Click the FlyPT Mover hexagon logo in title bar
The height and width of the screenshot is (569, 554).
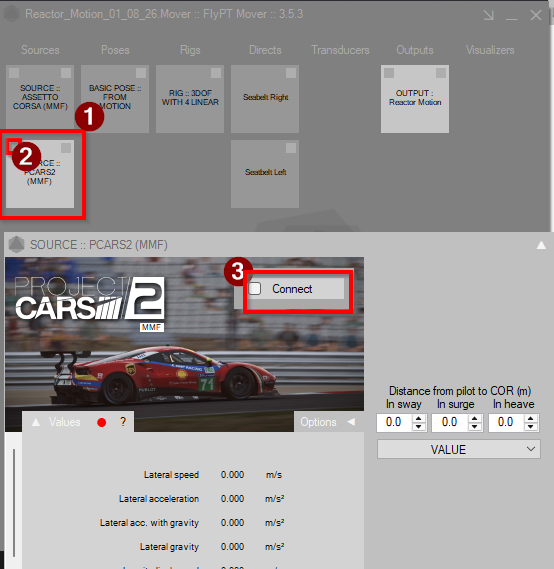11,15
